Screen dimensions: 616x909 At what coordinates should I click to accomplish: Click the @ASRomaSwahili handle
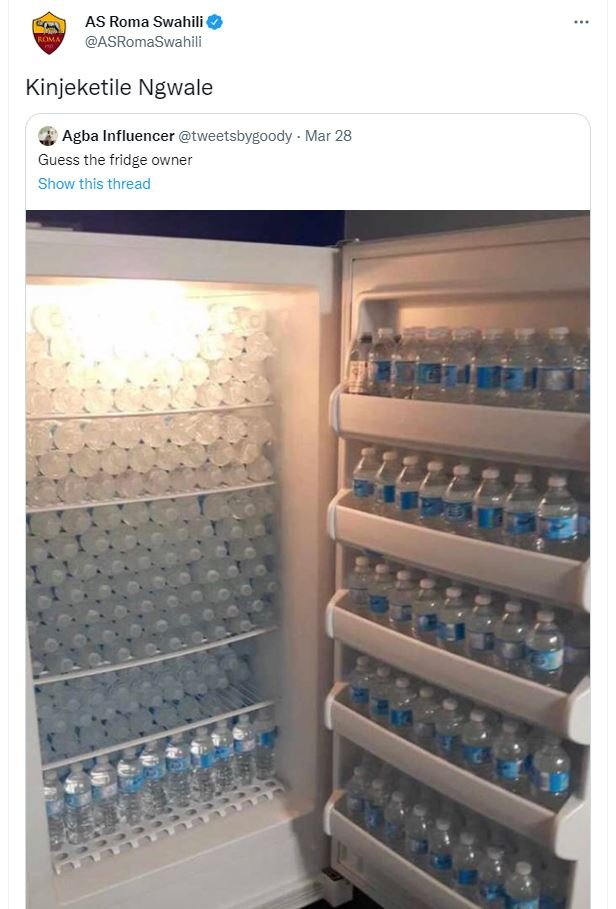(x=143, y=42)
